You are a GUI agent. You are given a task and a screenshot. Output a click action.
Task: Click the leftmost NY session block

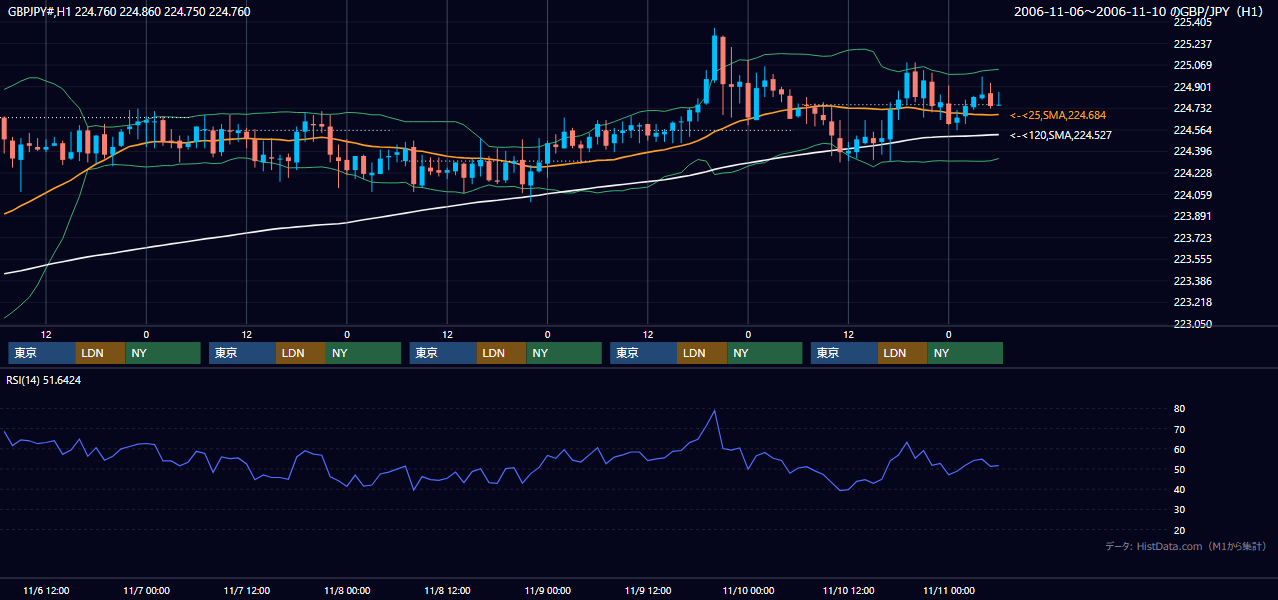(x=163, y=353)
